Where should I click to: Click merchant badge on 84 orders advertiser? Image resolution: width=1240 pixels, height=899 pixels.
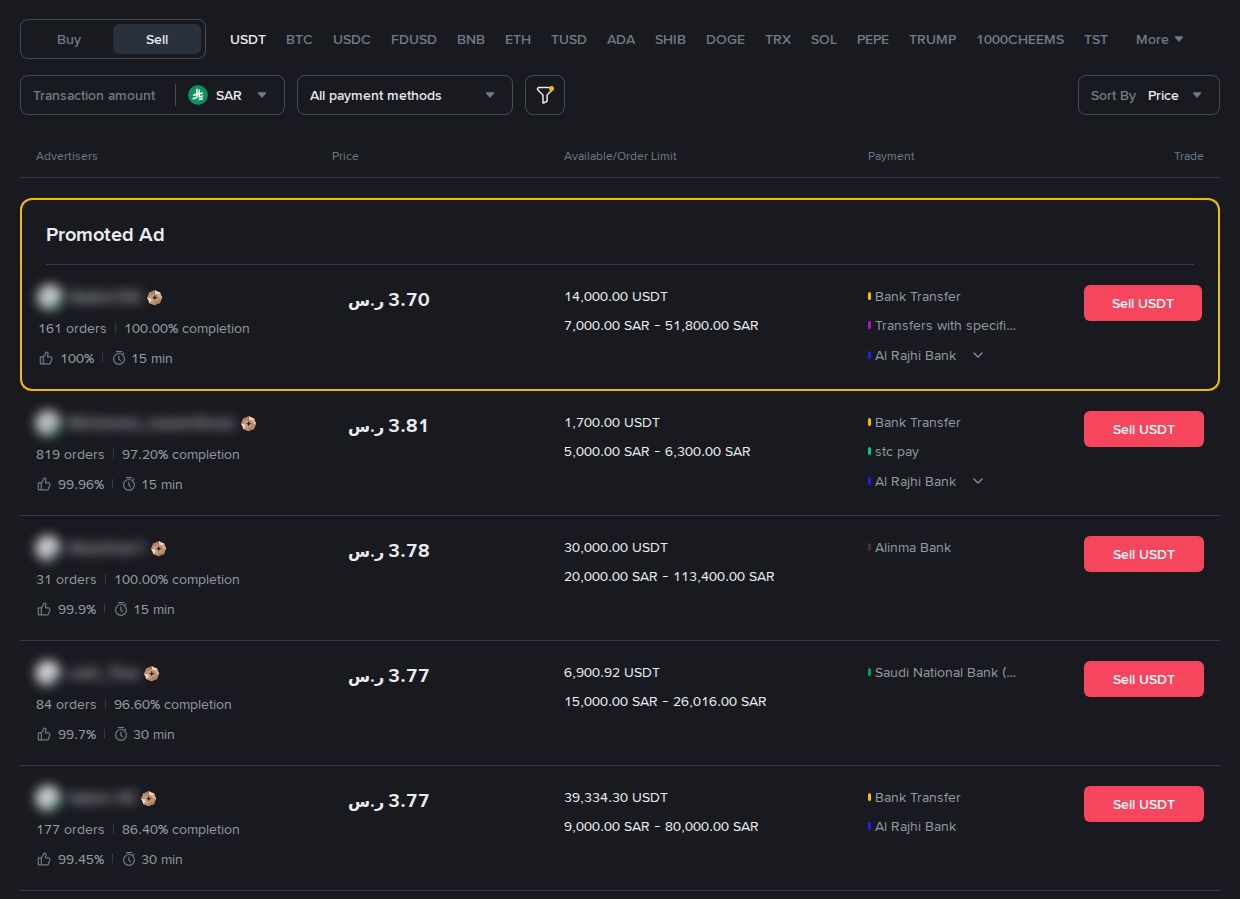pyautogui.click(x=151, y=673)
